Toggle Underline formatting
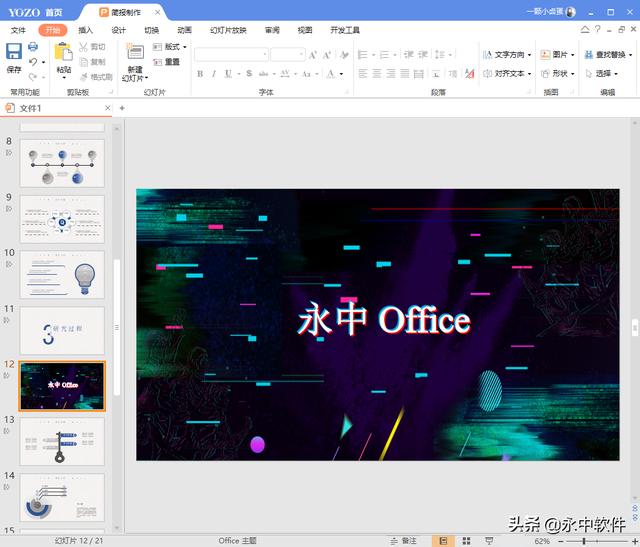Viewport: 640px width, 547px height. point(228,74)
